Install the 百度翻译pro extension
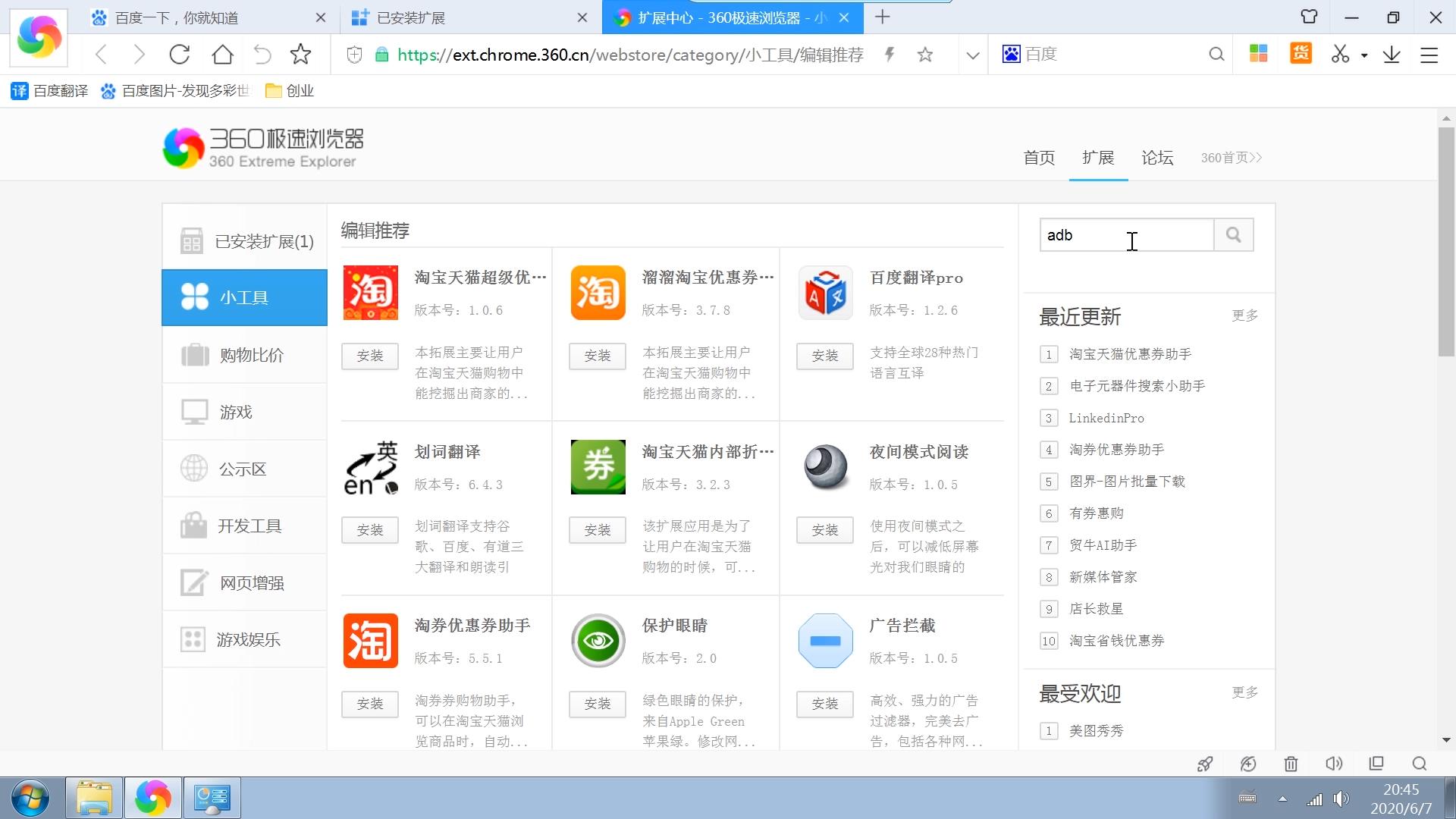The width and height of the screenshot is (1456, 819). (x=825, y=356)
